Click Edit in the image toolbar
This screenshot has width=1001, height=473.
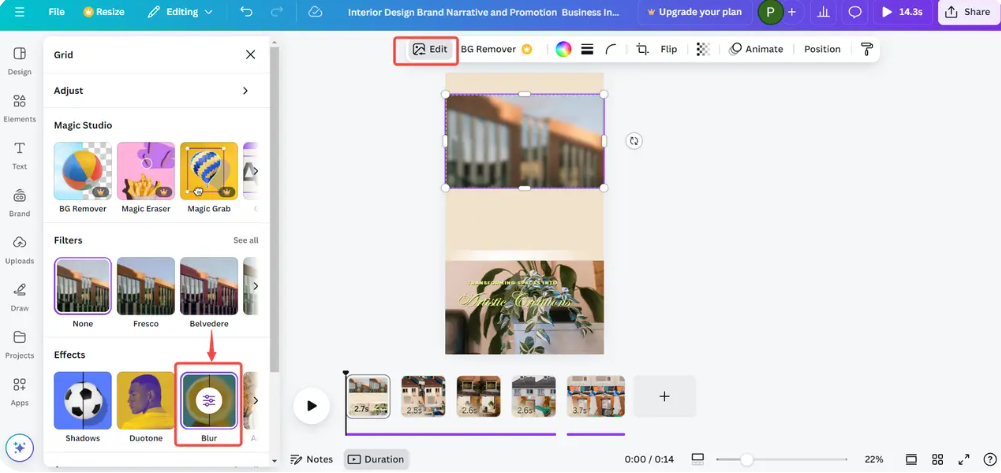click(430, 49)
